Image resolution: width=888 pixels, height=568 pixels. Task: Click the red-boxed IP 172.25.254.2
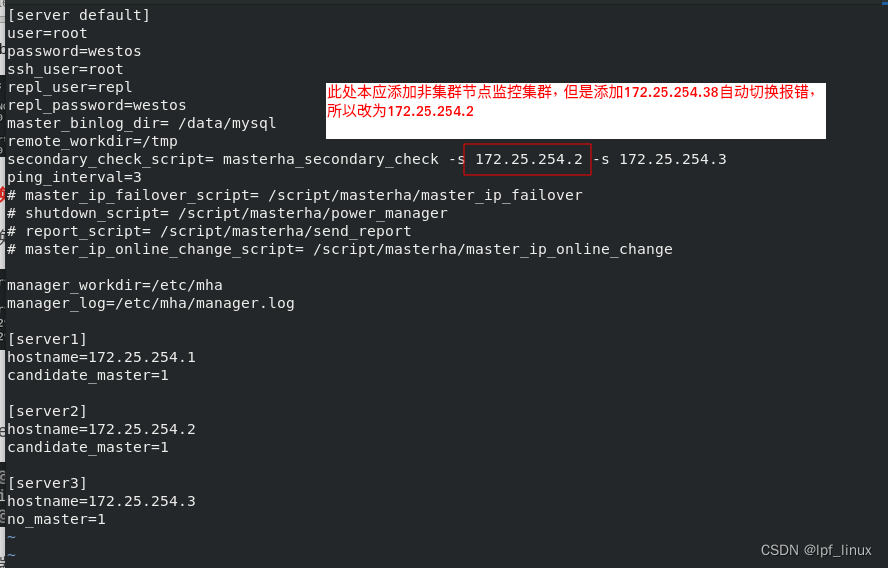coord(528,159)
